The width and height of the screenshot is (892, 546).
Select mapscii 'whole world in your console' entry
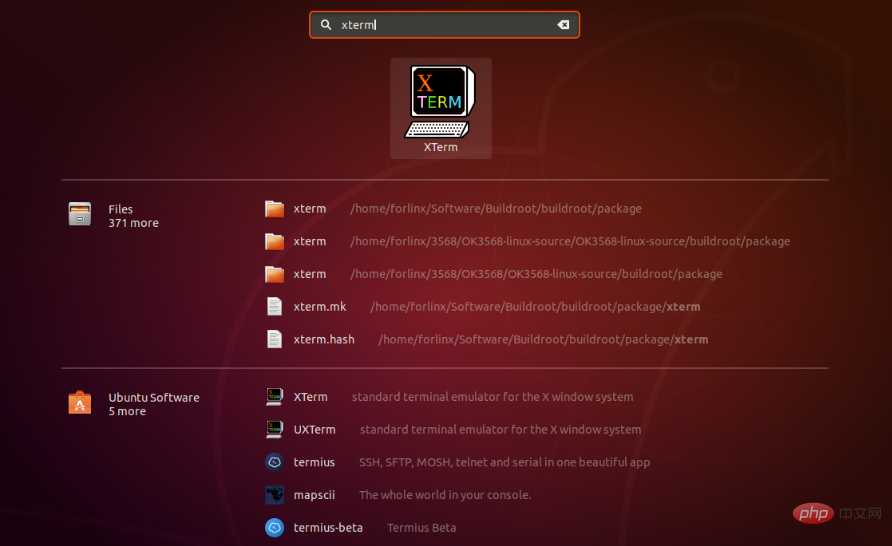pos(444,495)
